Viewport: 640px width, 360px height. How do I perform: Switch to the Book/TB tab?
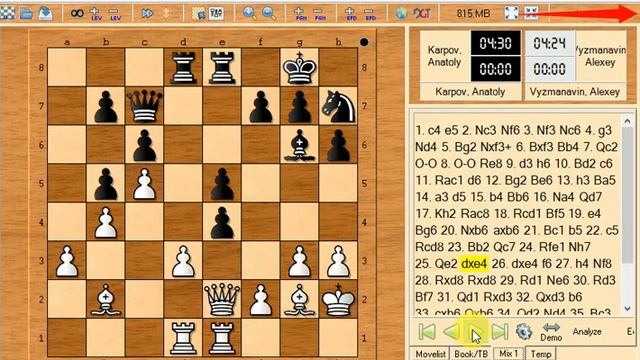coord(471,354)
